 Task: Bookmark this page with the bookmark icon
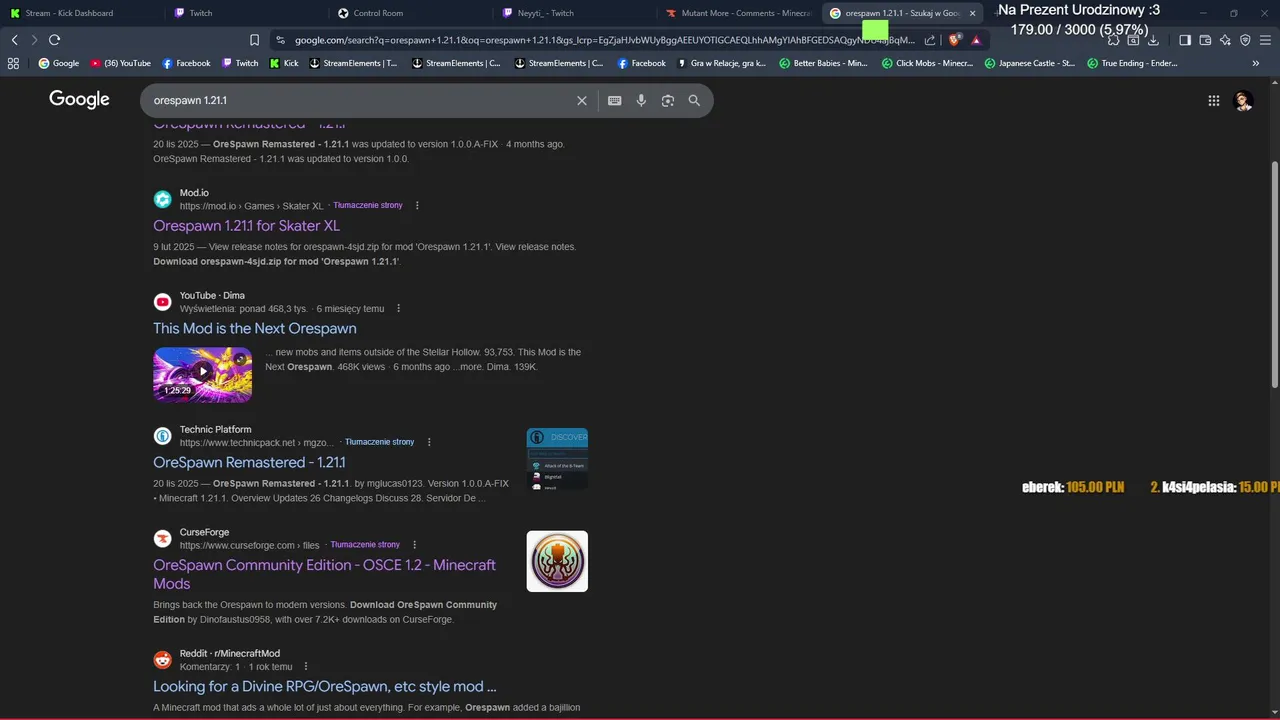tap(254, 40)
